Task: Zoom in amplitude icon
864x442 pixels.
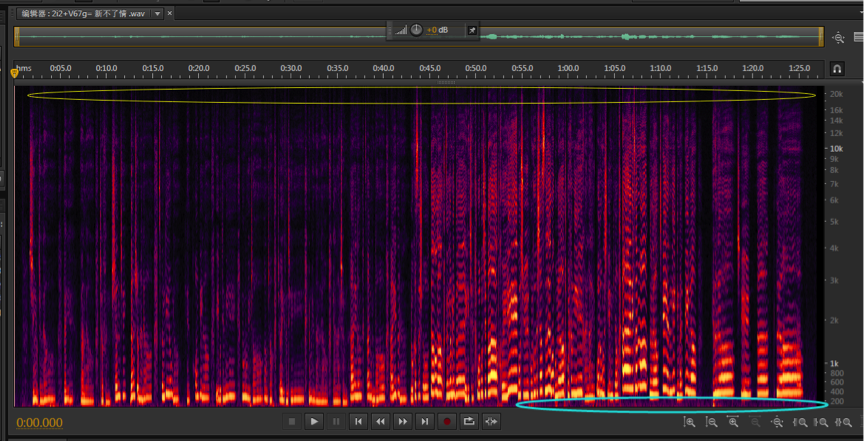Action: coord(690,422)
